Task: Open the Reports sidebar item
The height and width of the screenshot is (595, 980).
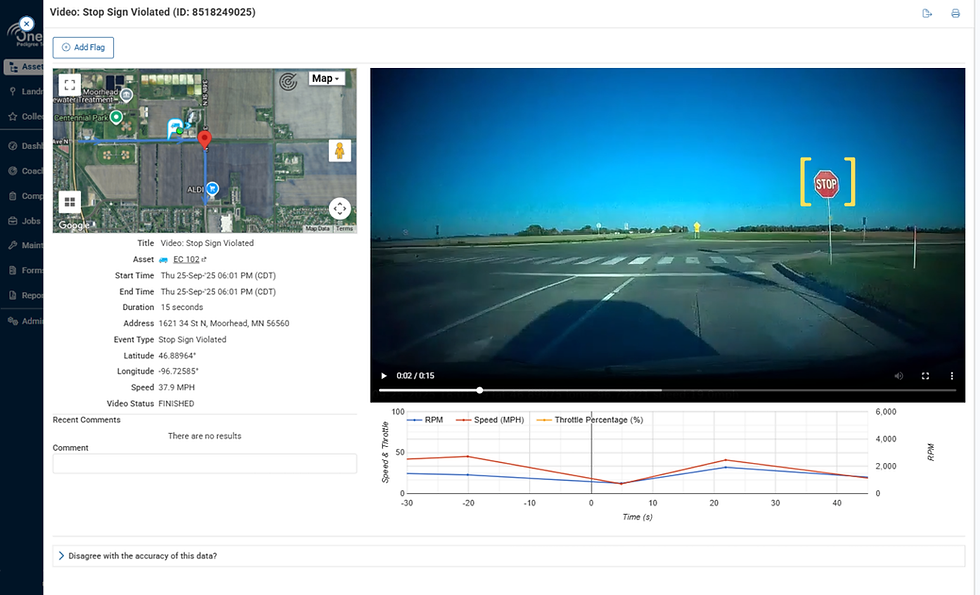Action: coord(20,294)
